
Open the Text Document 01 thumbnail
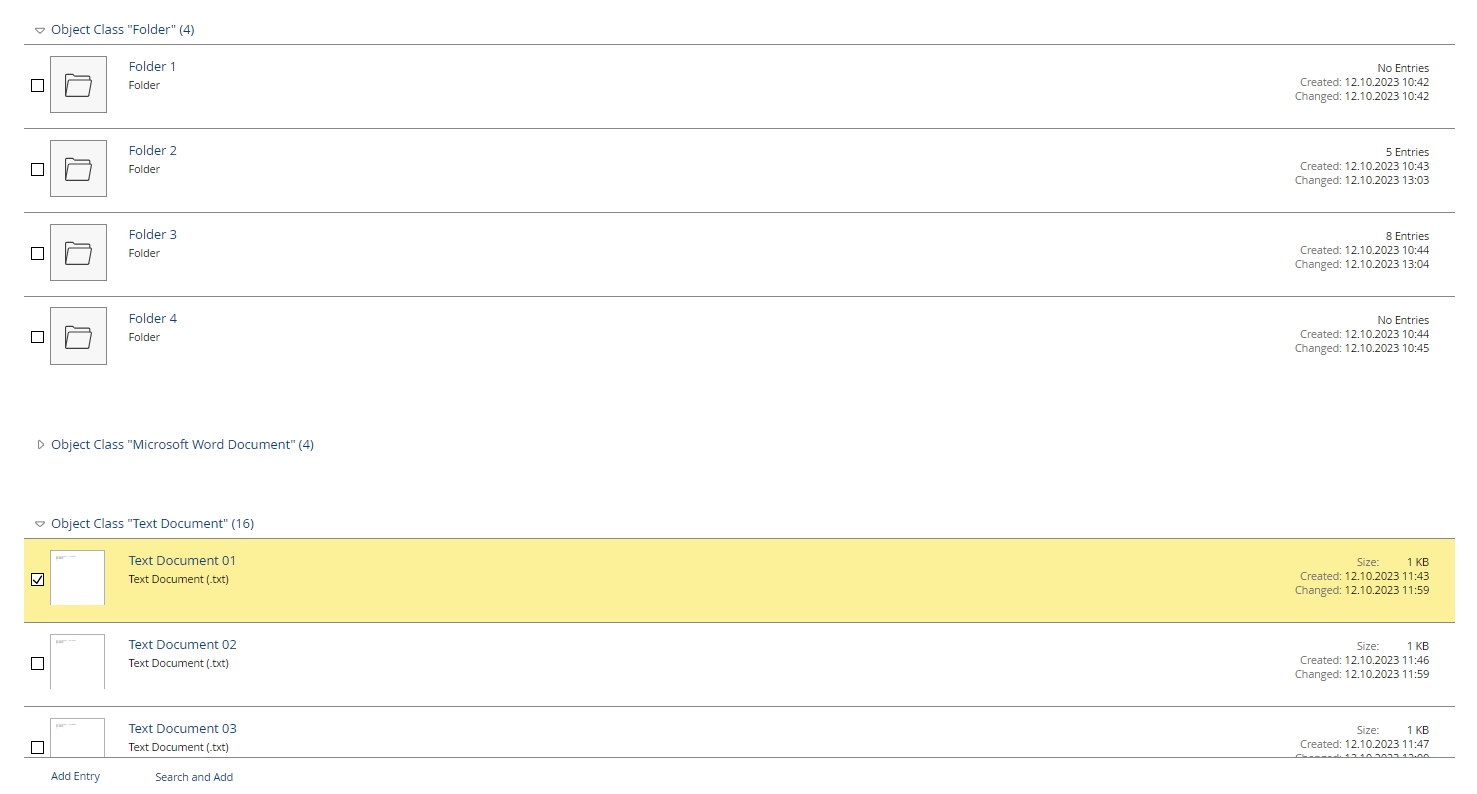(77, 578)
